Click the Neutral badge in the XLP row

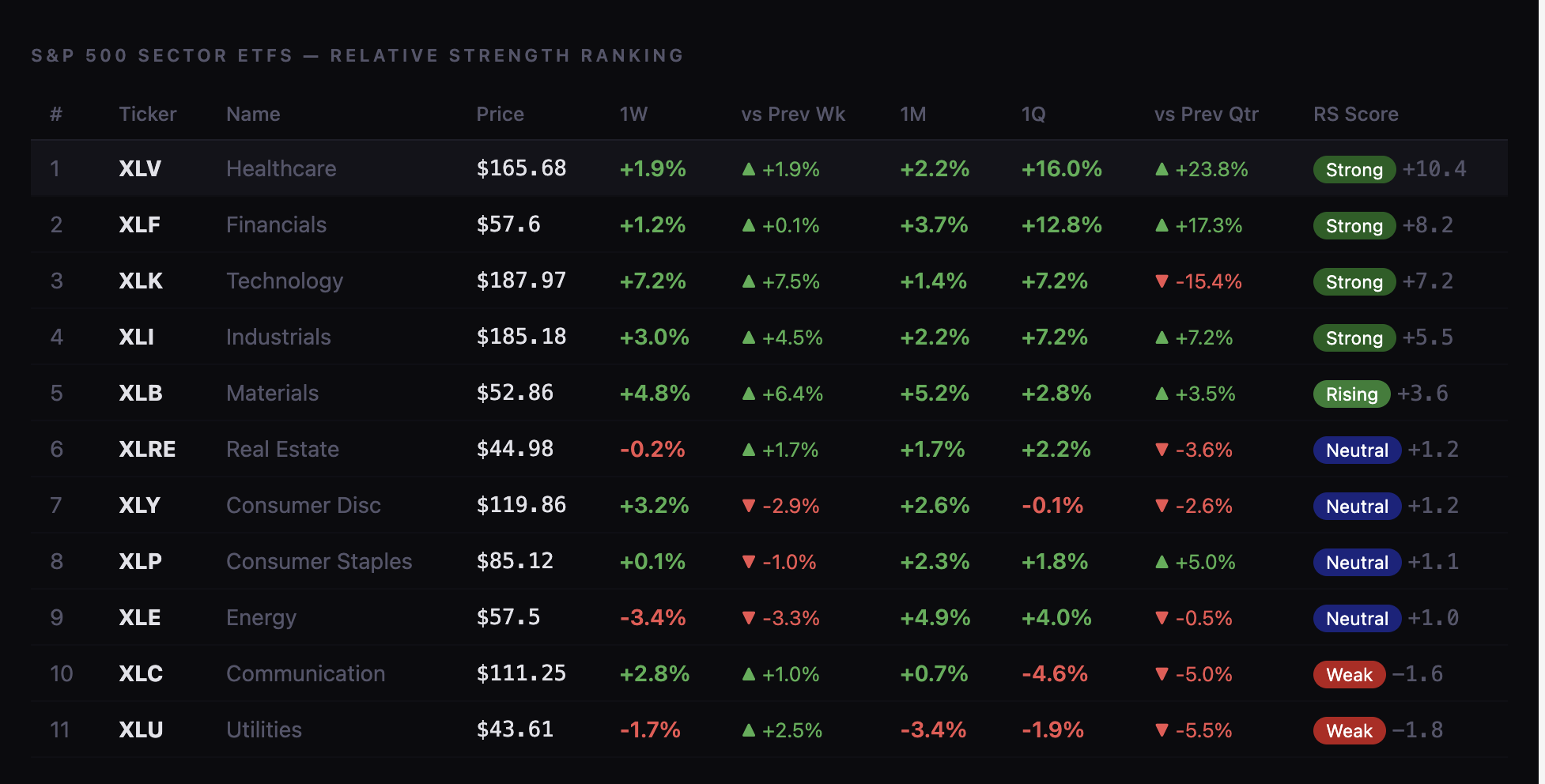[1358, 563]
